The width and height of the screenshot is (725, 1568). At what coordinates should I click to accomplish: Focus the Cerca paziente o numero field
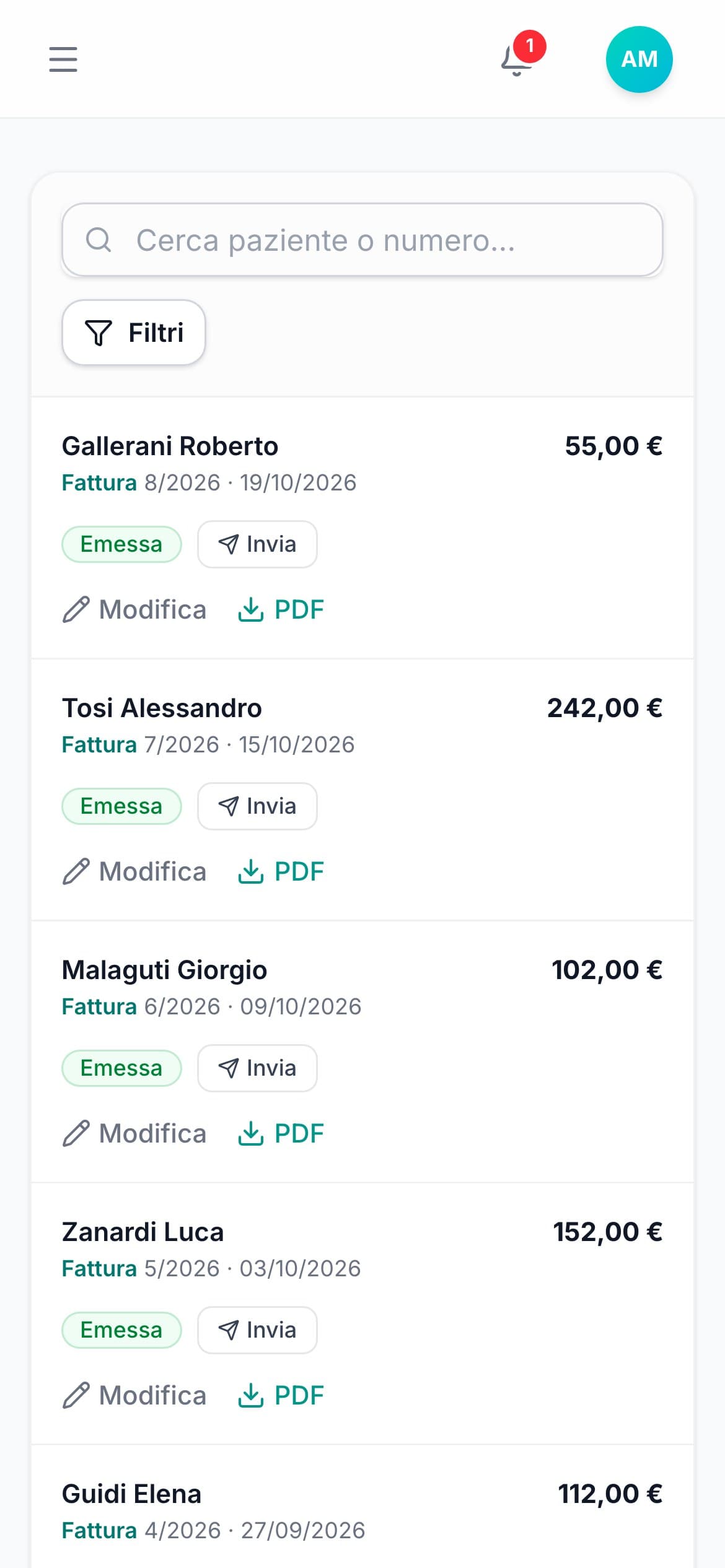point(362,240)
